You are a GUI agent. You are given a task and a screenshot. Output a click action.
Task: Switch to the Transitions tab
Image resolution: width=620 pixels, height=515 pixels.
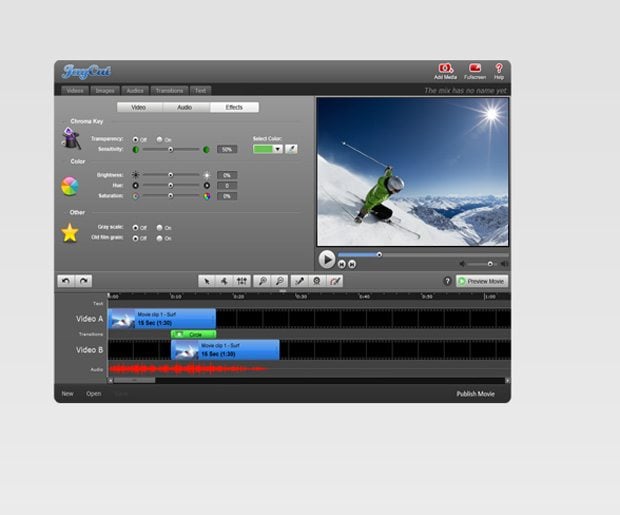169,90
